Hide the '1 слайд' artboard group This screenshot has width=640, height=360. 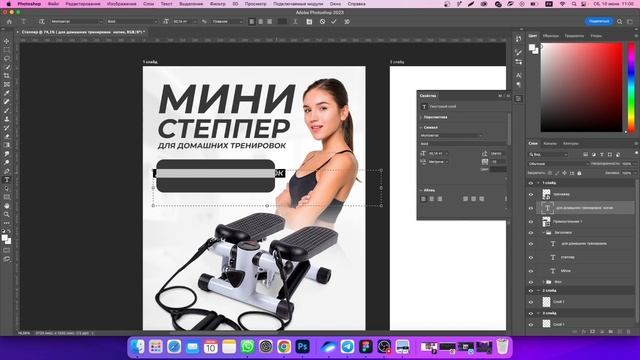(531, 183)
